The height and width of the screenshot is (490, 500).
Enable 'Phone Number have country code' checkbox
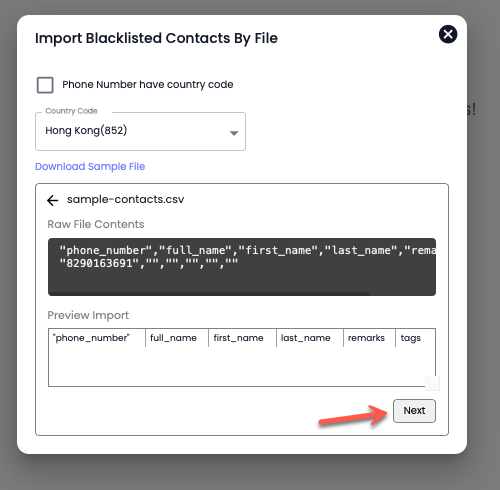point(45,85)
